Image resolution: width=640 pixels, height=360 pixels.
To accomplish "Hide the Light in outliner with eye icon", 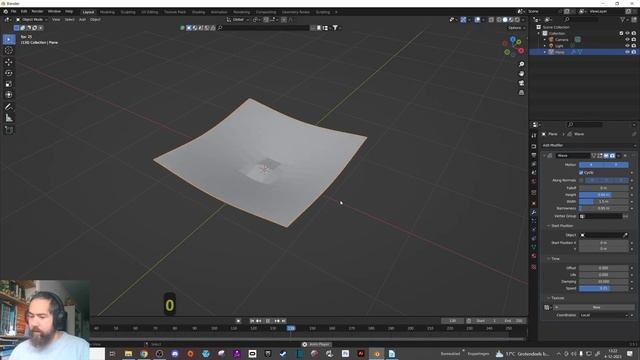I will coord(627,46).
